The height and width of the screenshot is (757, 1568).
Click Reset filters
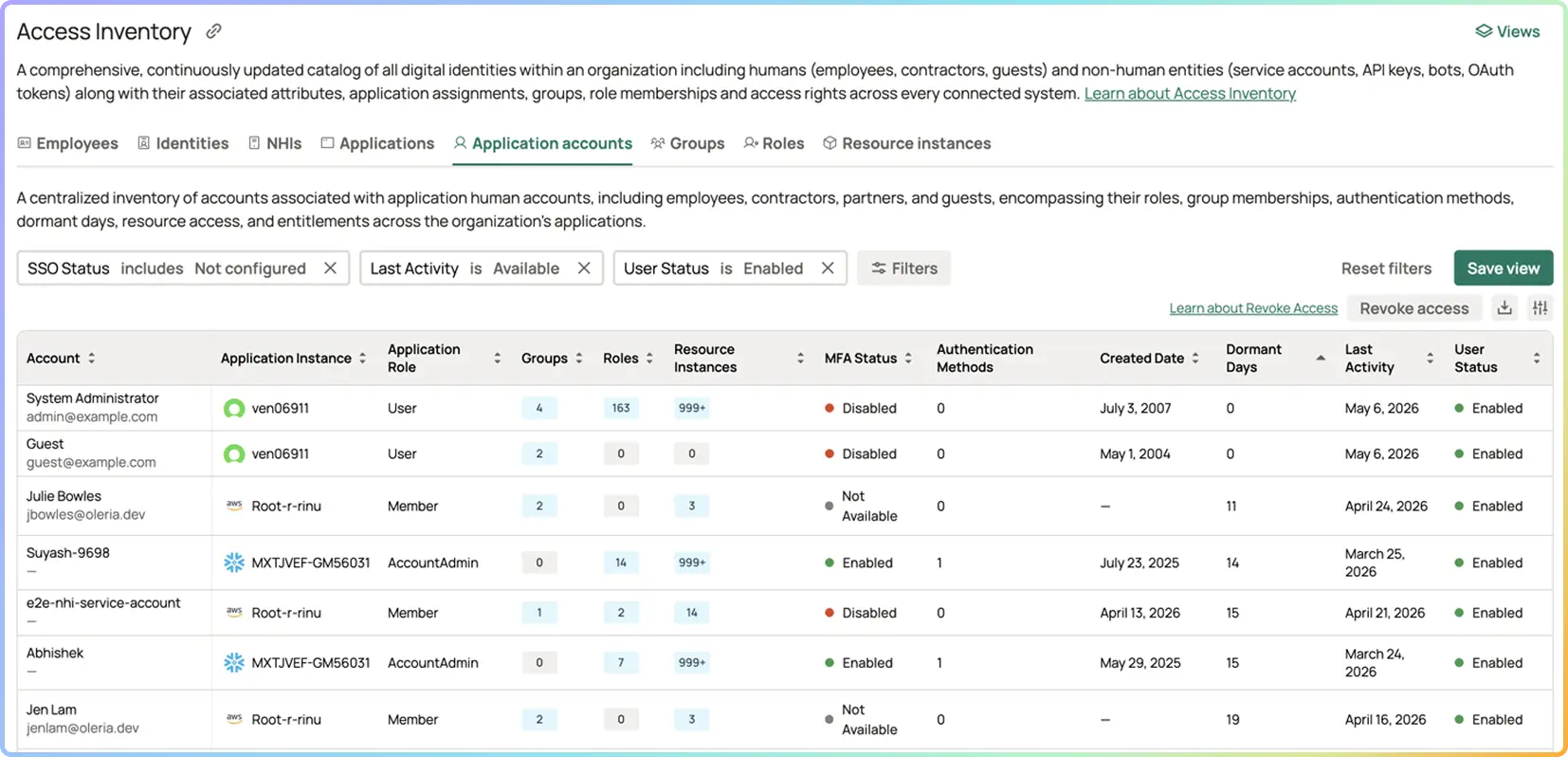click(1386, 268)
